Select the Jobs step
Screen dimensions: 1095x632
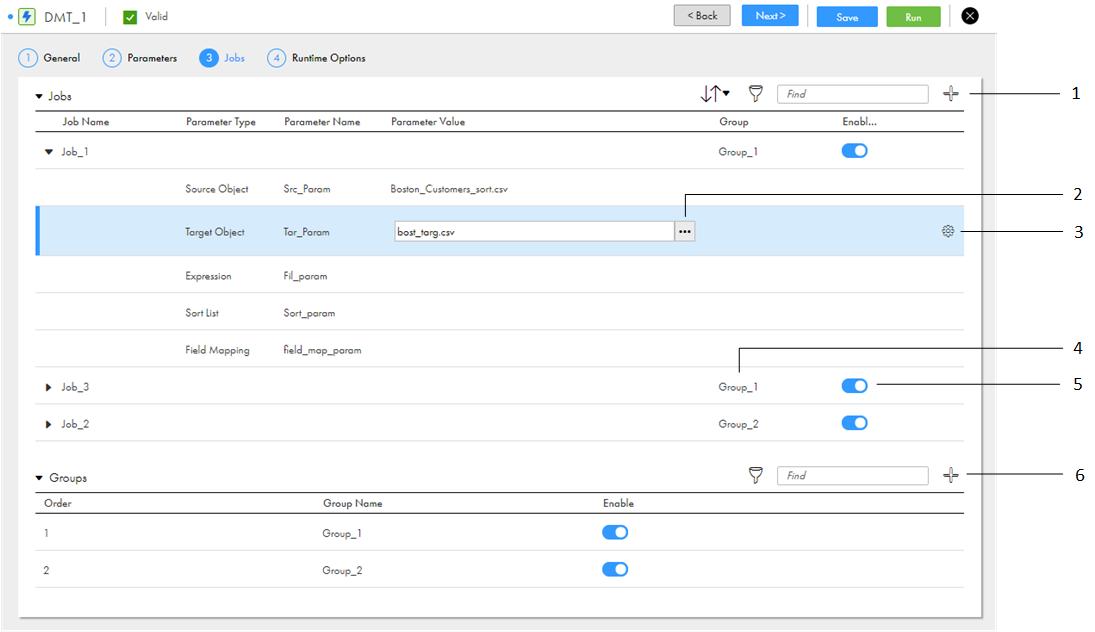(222, 58)
